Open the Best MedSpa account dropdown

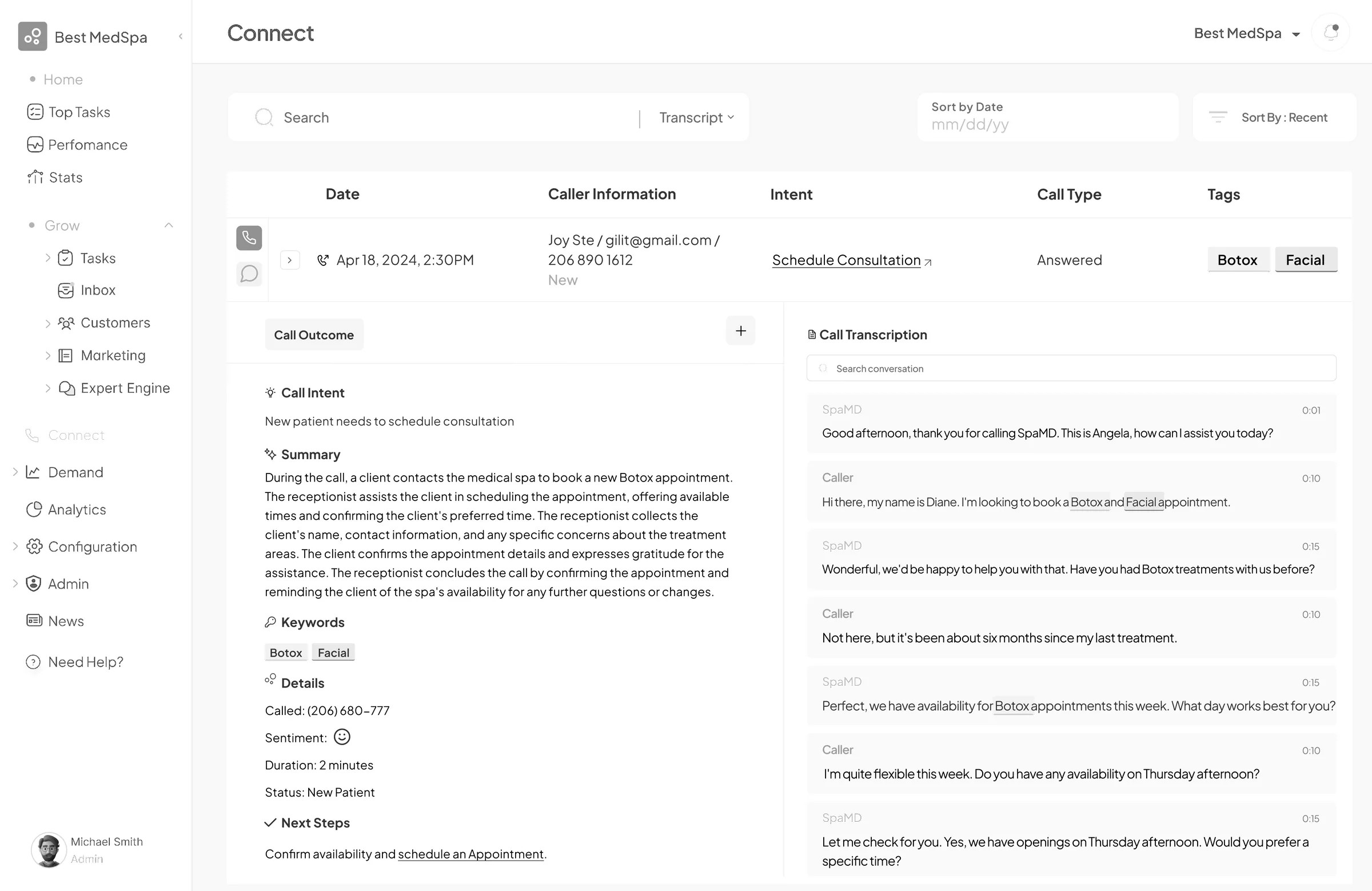pyautogui.click(x=1247, y=33)
